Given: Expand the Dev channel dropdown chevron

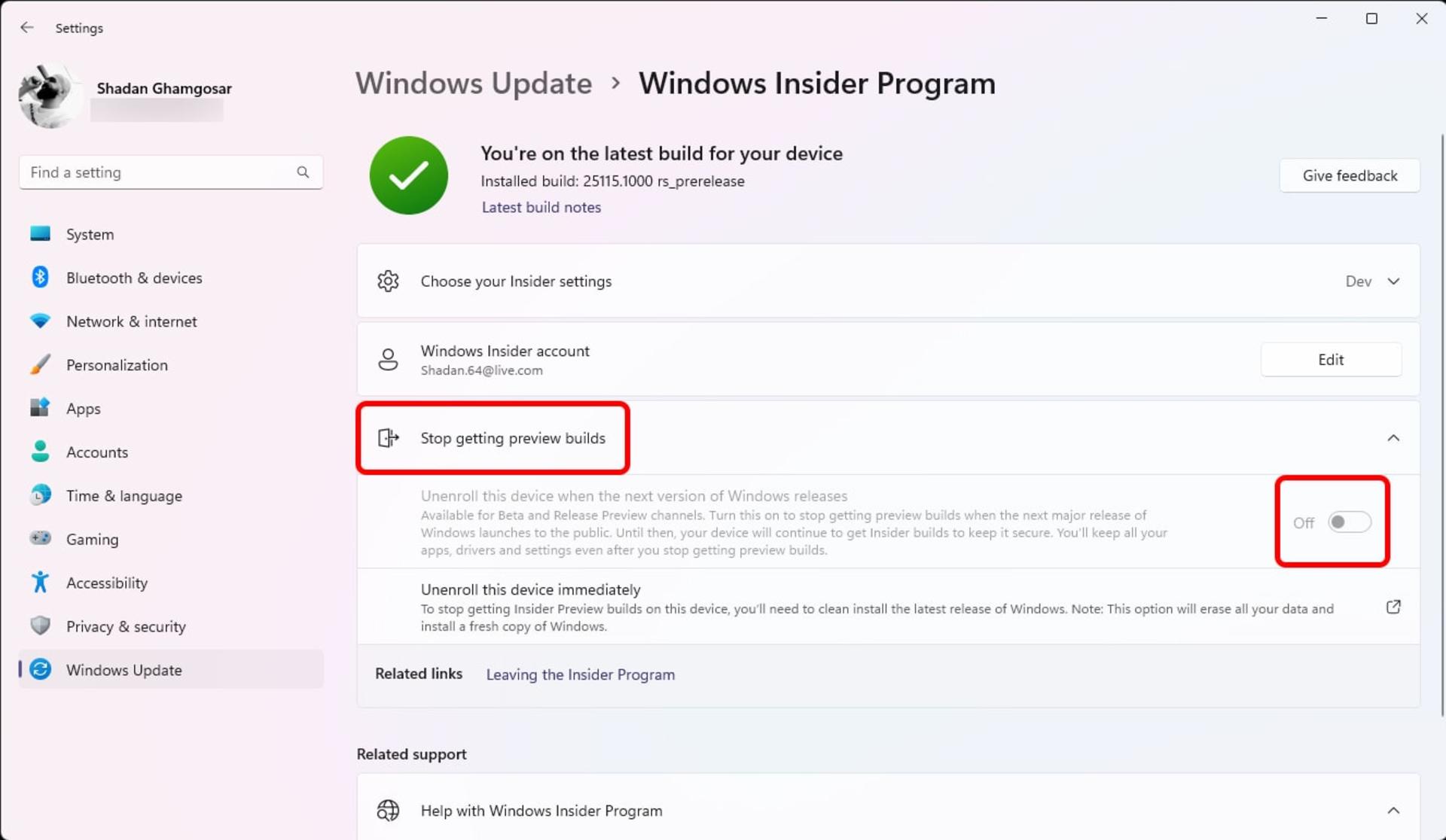Looking at the screenshot, I should [1393, 282].
